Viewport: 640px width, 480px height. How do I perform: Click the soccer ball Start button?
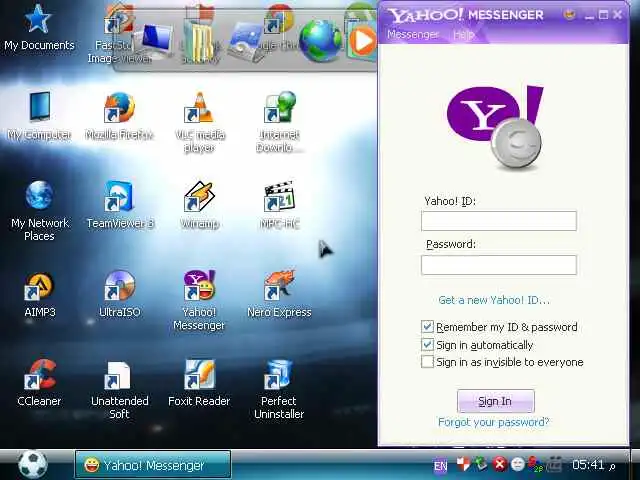tap(33, 465)
